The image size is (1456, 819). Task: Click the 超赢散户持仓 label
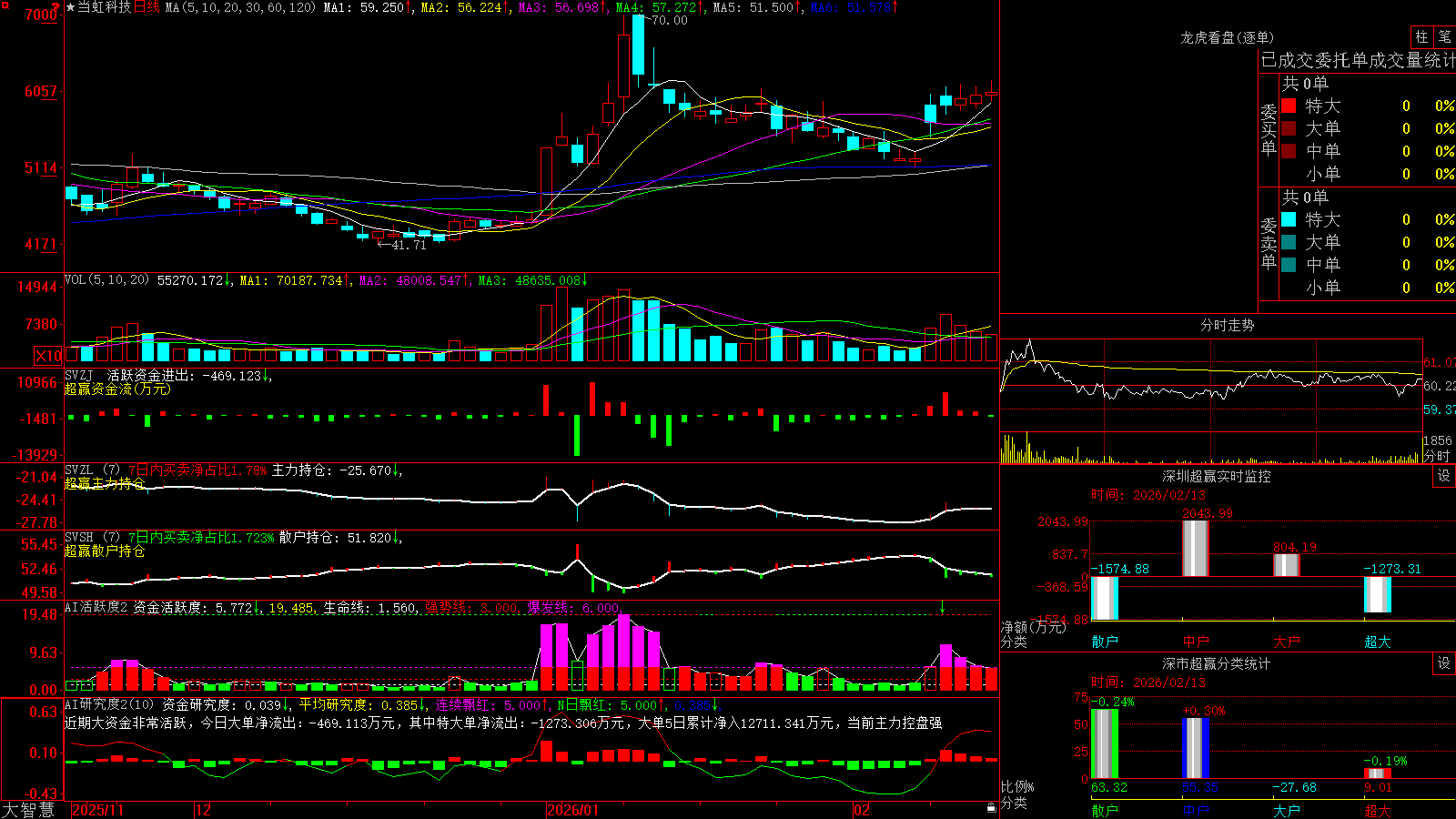click(105, 551)
